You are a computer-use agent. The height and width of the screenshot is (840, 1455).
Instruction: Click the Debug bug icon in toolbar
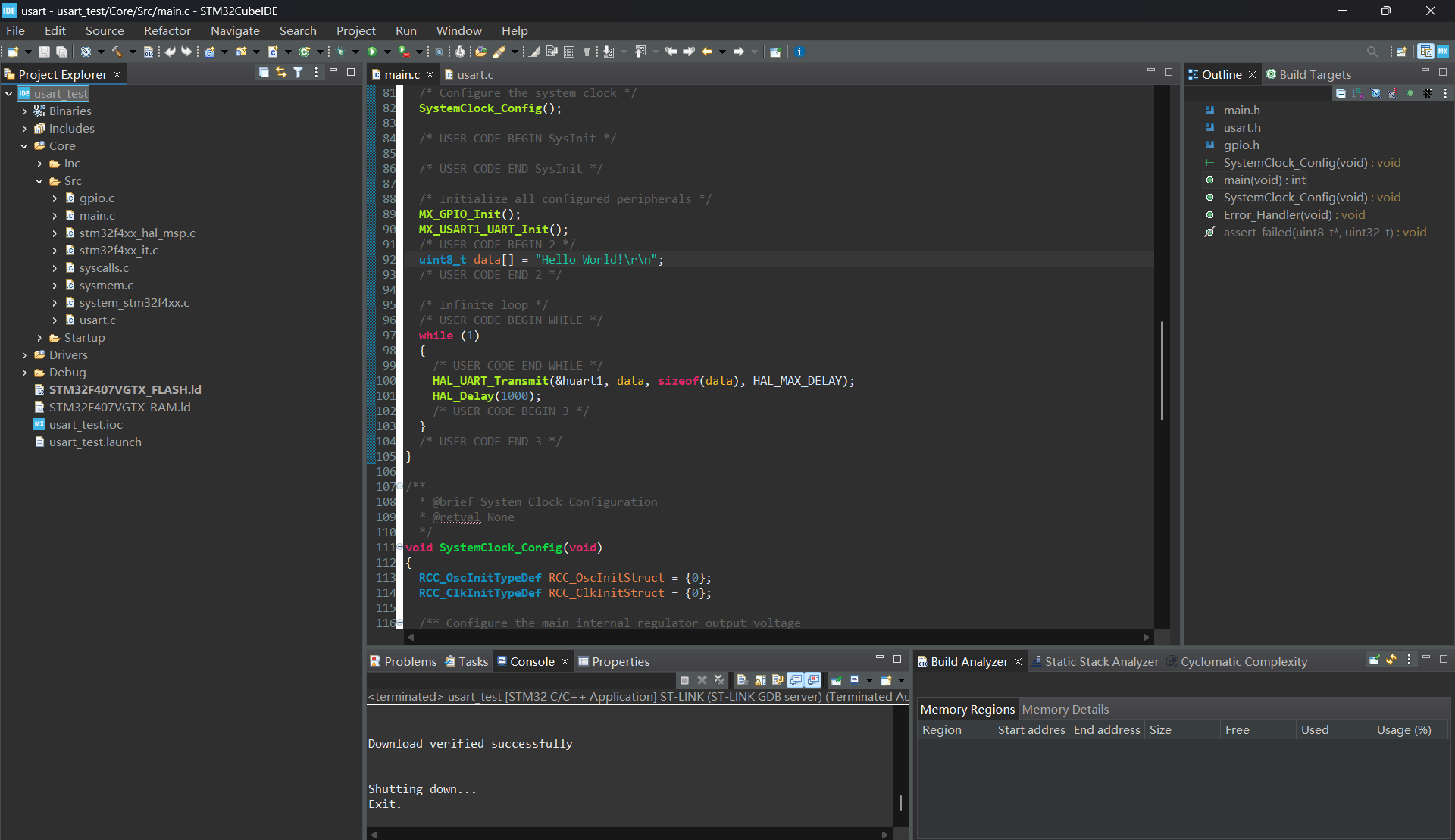coord(340,52)
